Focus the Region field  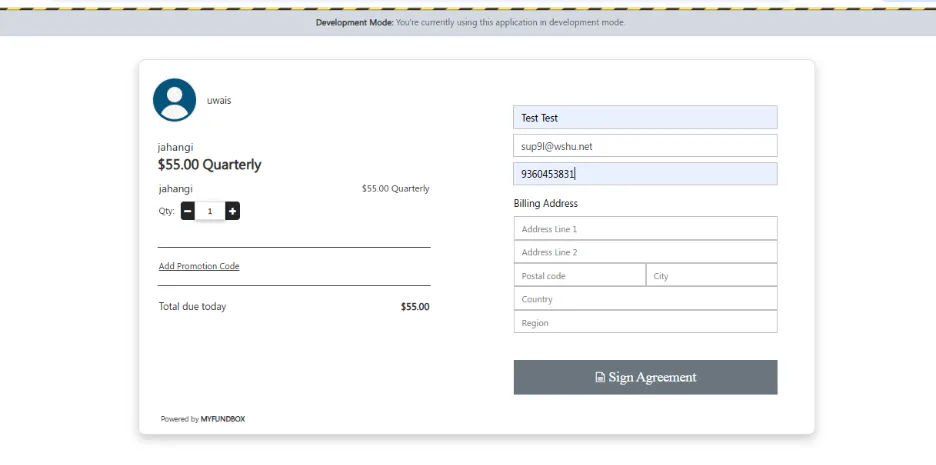coord(645,322)
